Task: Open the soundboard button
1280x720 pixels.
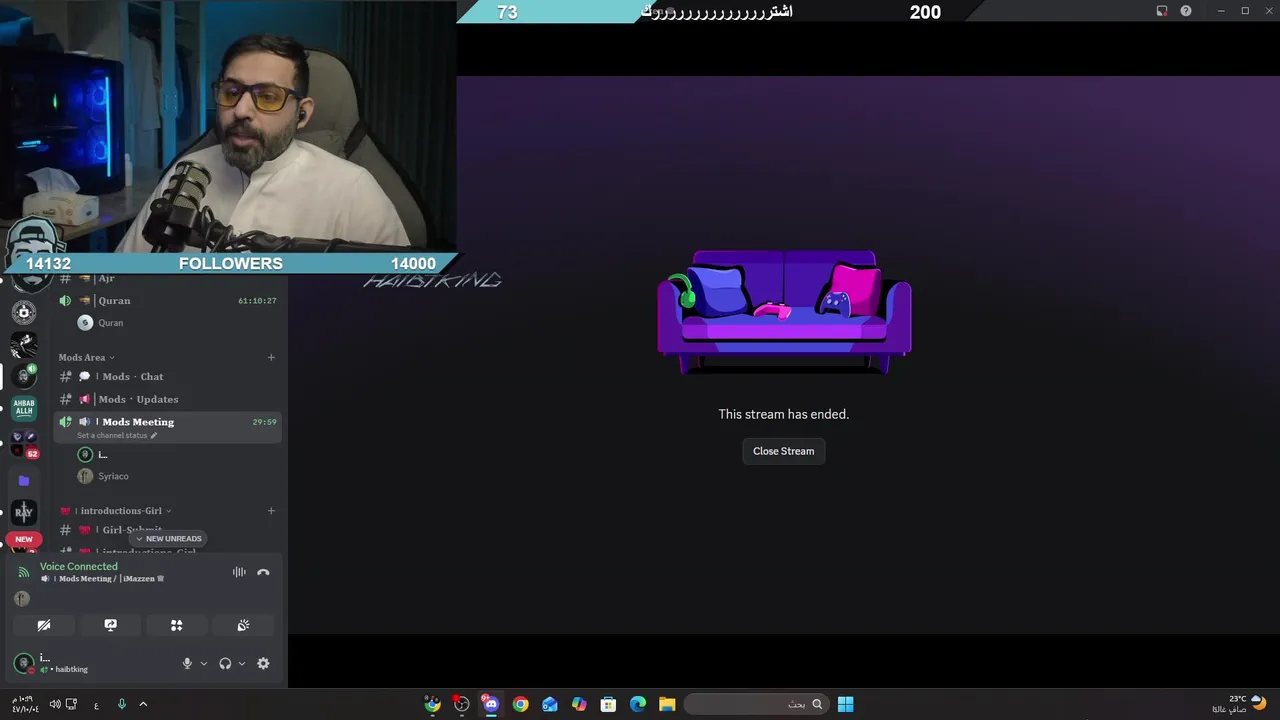Action: point(243,625)
